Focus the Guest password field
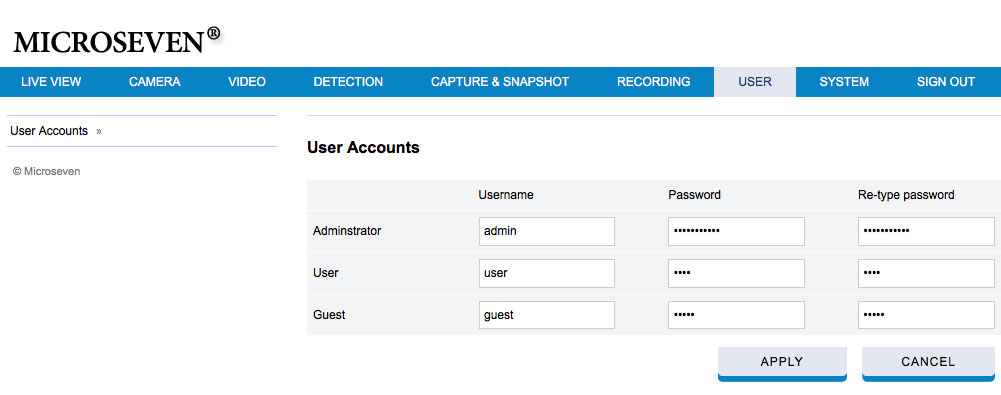 pos(736,315)
